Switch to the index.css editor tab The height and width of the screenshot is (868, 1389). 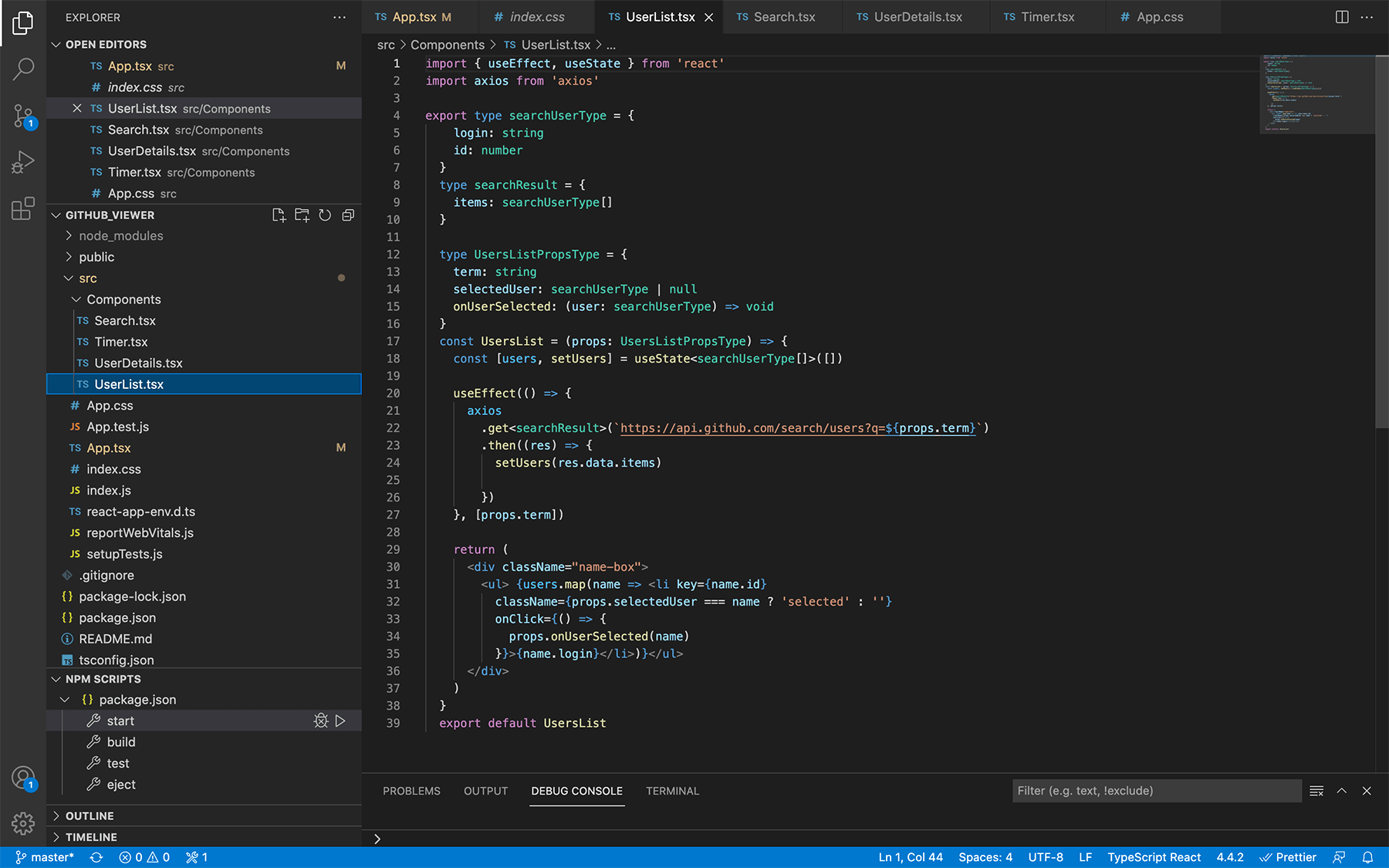(x=537, y=17)
